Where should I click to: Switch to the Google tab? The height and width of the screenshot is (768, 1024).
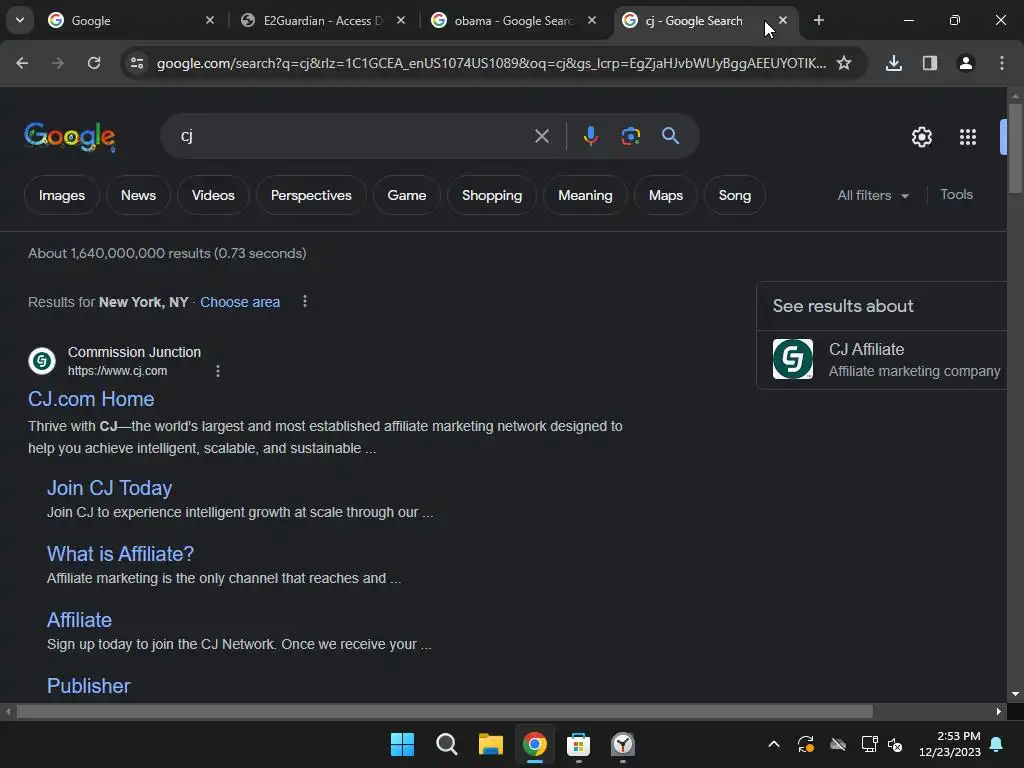point(131,21)
